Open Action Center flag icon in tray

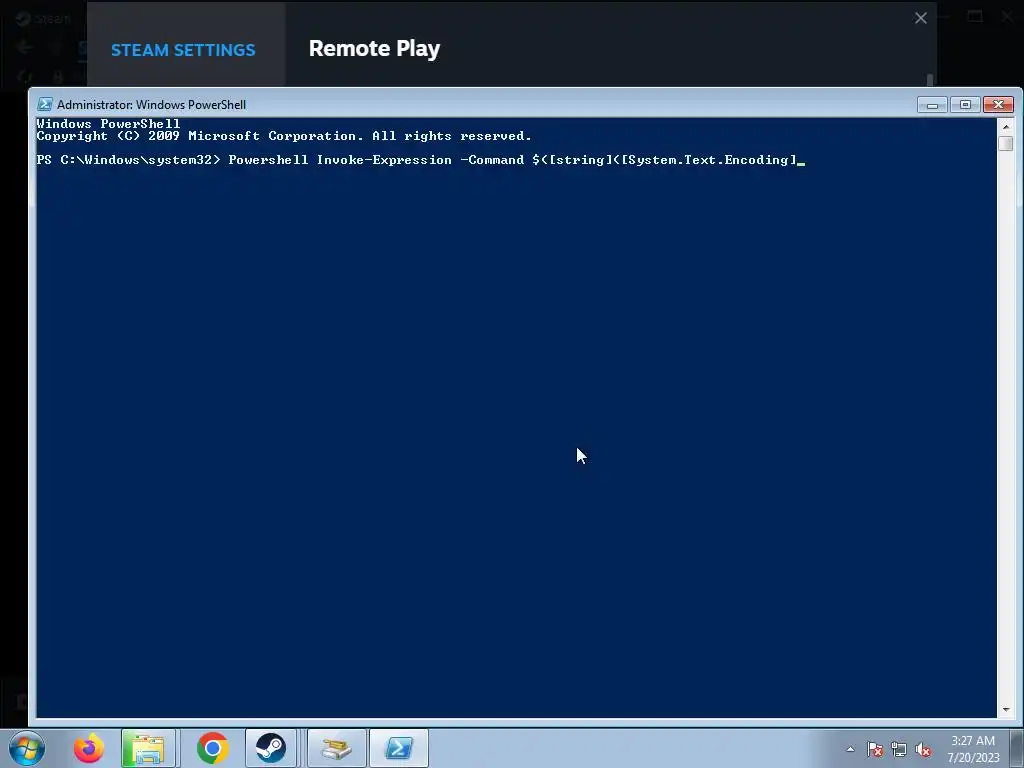pyautogui.click(x=875, y=750)
